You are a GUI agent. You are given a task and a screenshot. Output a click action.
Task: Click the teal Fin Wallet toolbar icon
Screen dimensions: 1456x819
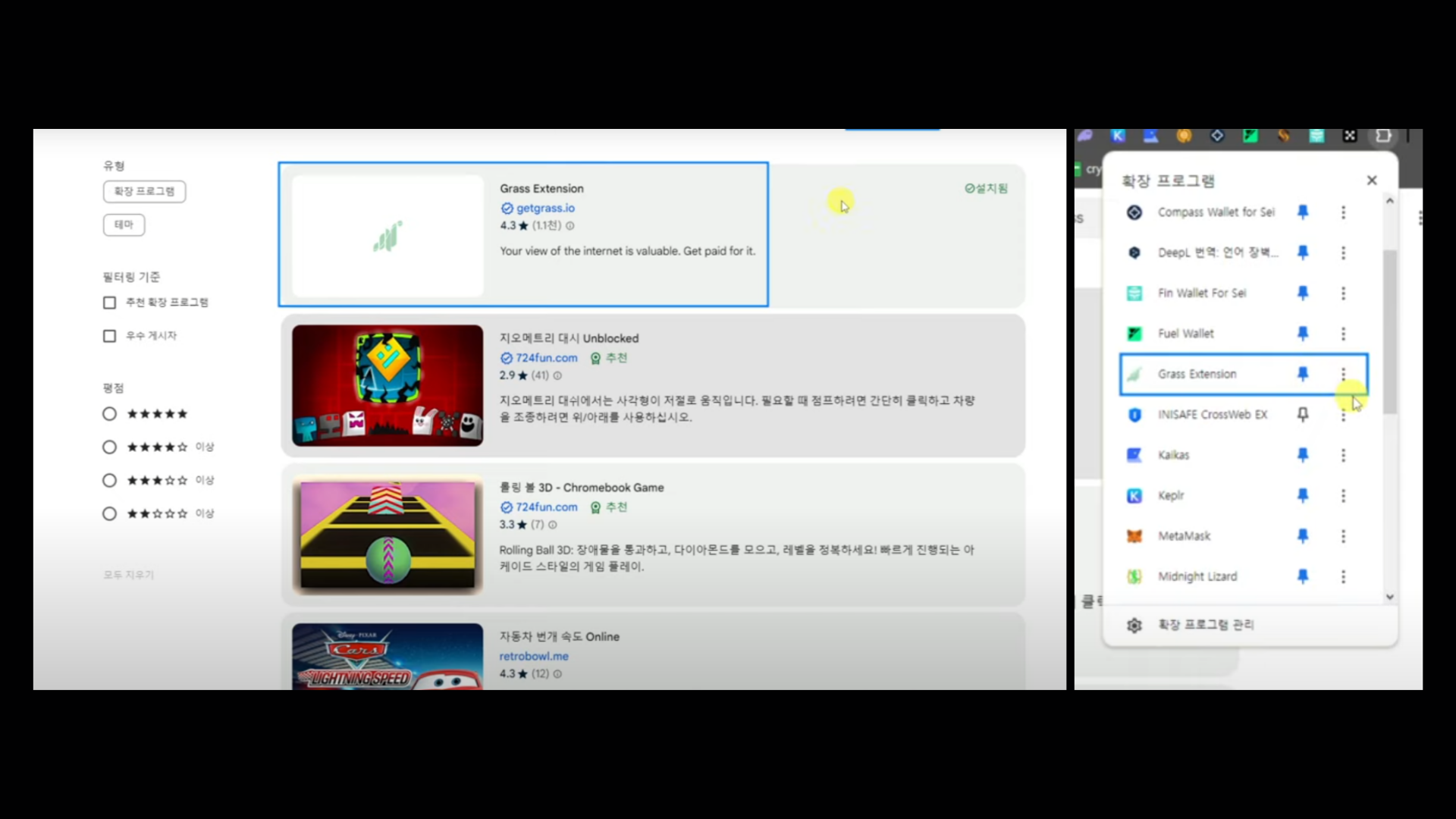[1316, 136]
